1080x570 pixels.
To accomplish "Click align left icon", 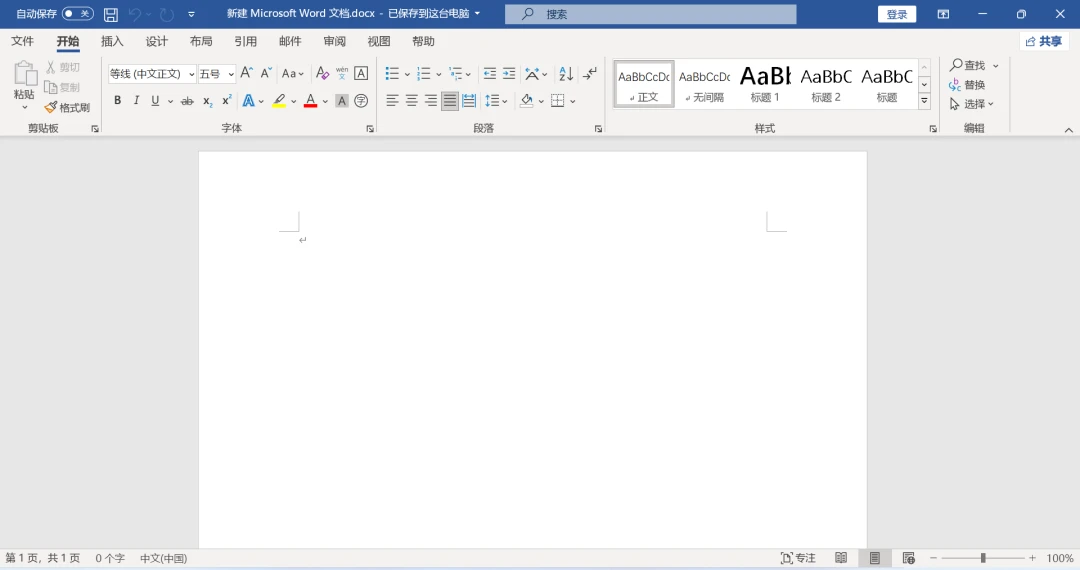I will click(392, 101).
